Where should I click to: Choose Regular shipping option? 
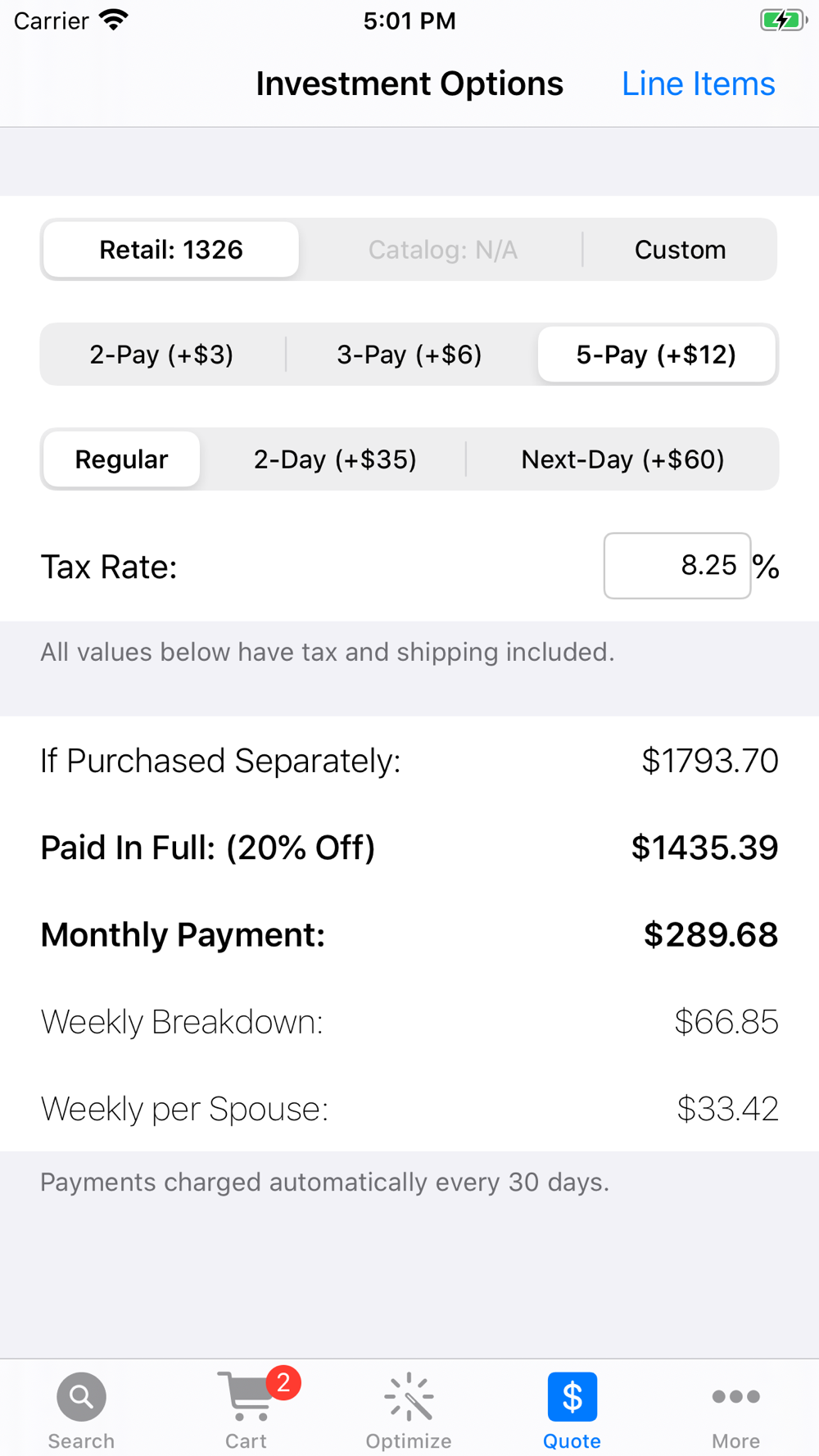(121, 459)
